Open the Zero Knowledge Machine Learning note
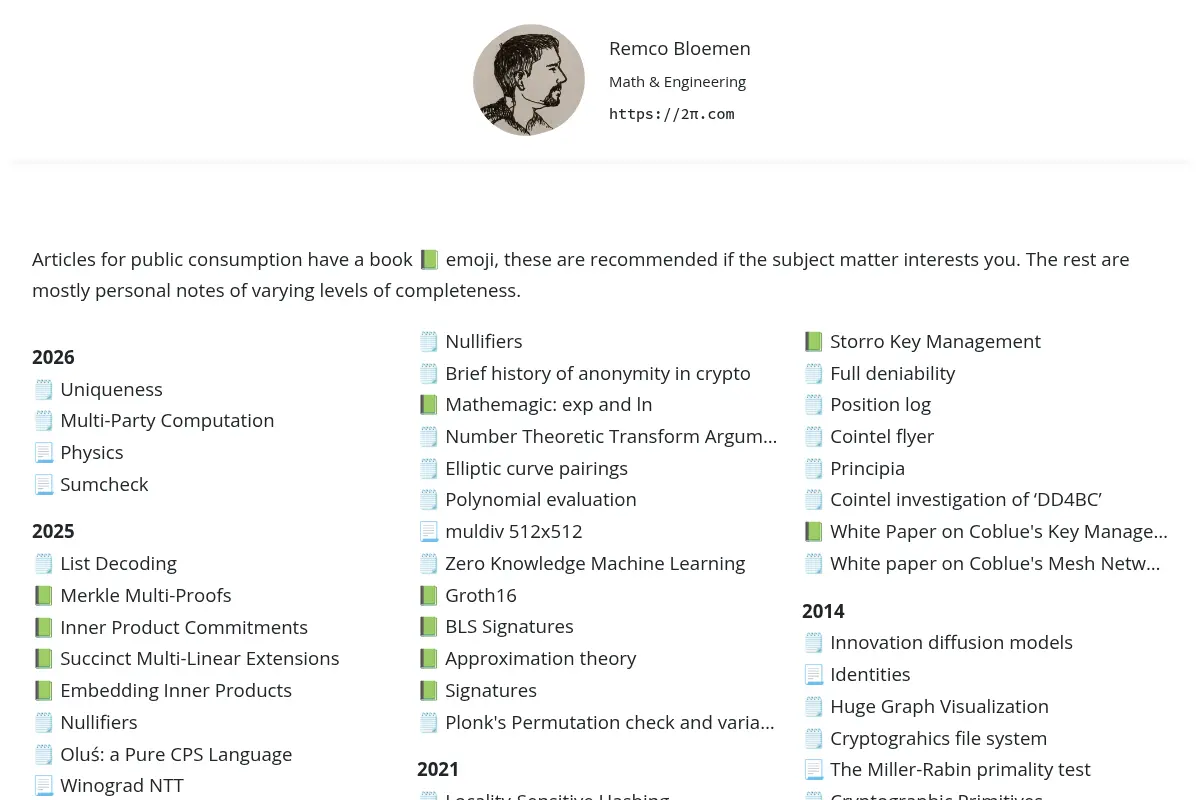1200x800 pixels. tap(595, 563)
